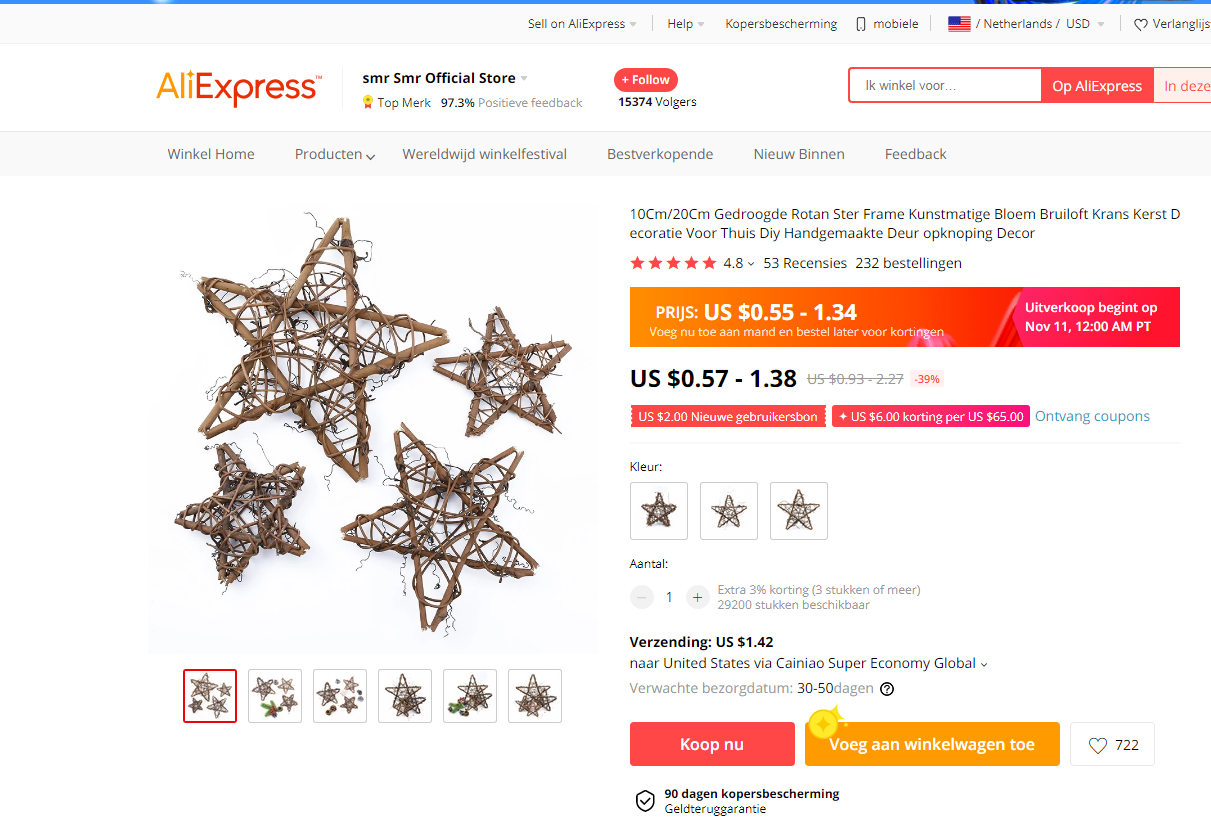Screen dimensions: 1211x821
Task: Click the heart icon next to Verlanglijst
Action: click(x=1141, y=25)
